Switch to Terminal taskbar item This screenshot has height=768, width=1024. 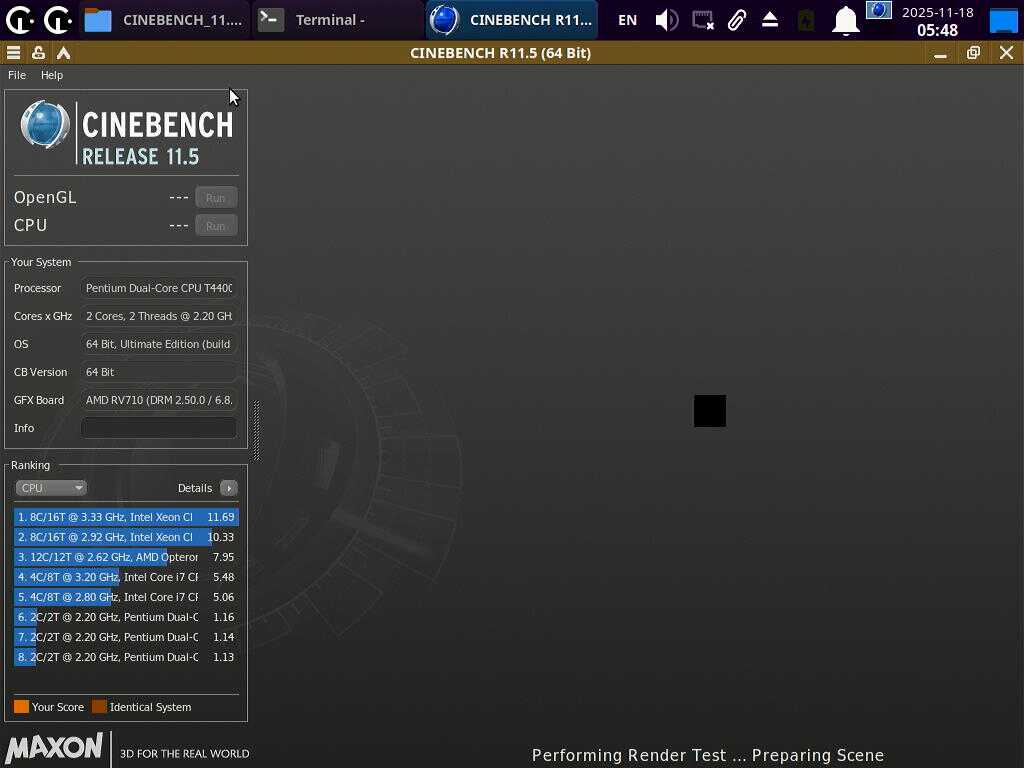(337, 20)
